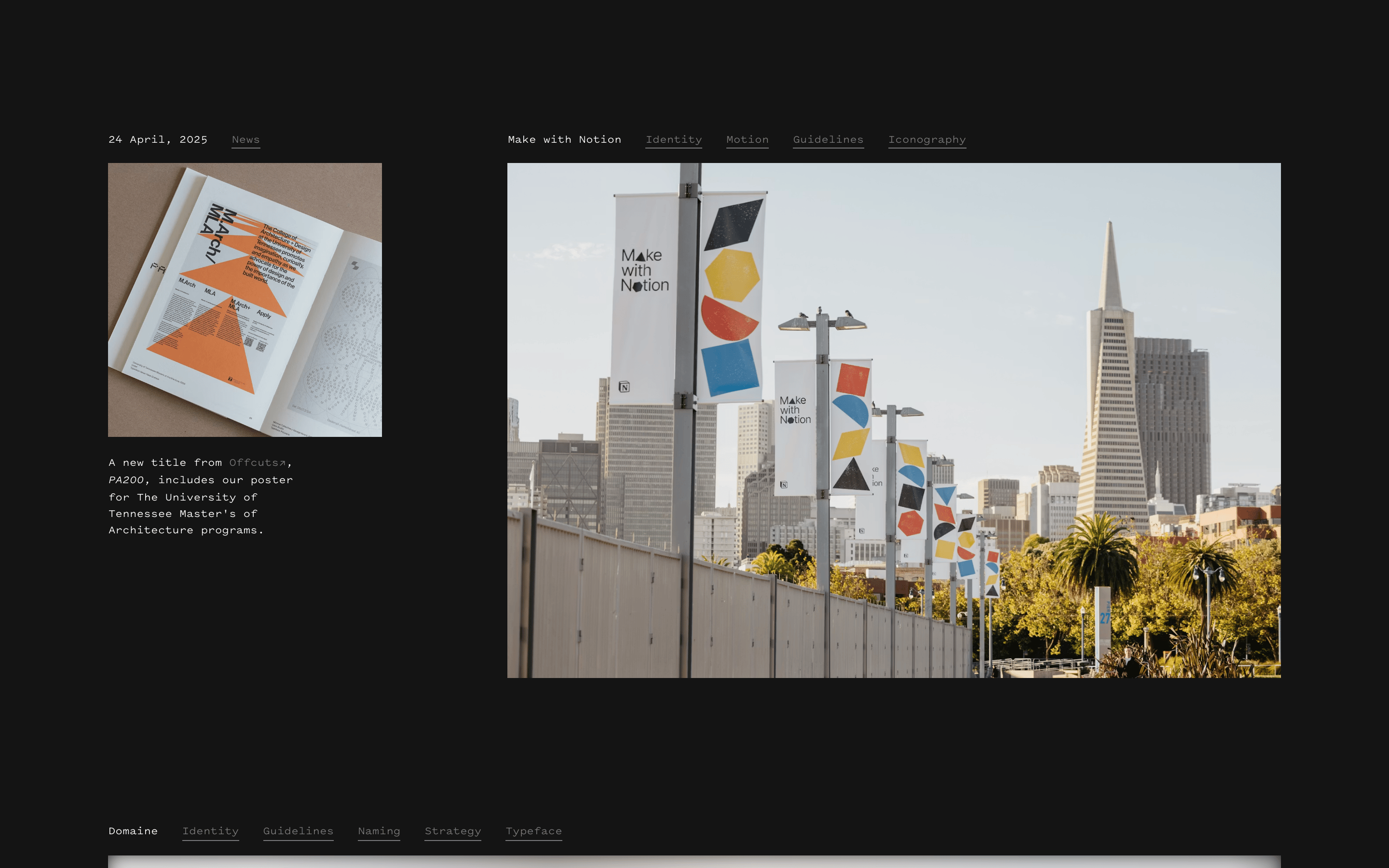Screen dimensions: 1389x868
Task: Open the Make with Notion banners photo
Action: point(894,420)
